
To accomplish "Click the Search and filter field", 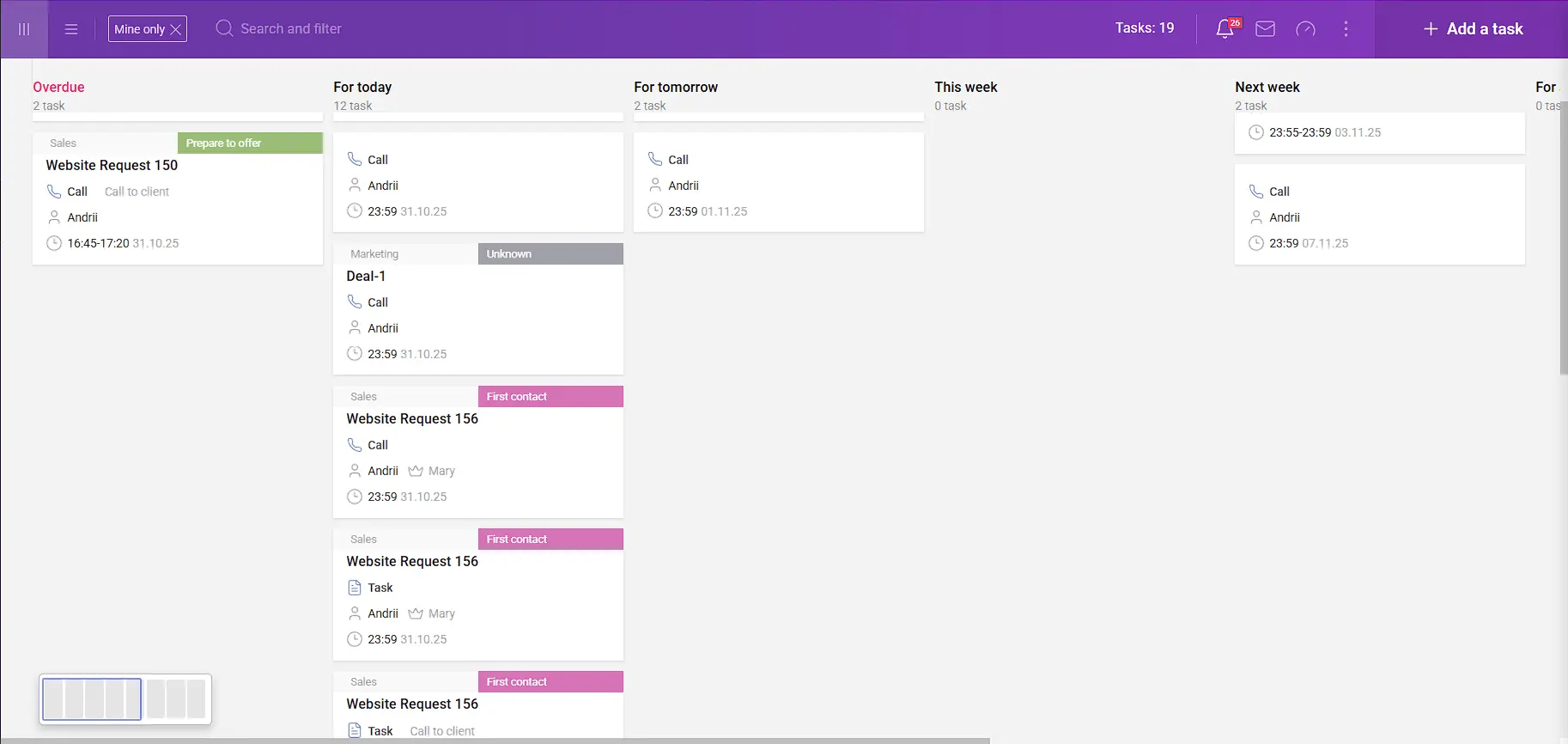I will click(290, 28).
